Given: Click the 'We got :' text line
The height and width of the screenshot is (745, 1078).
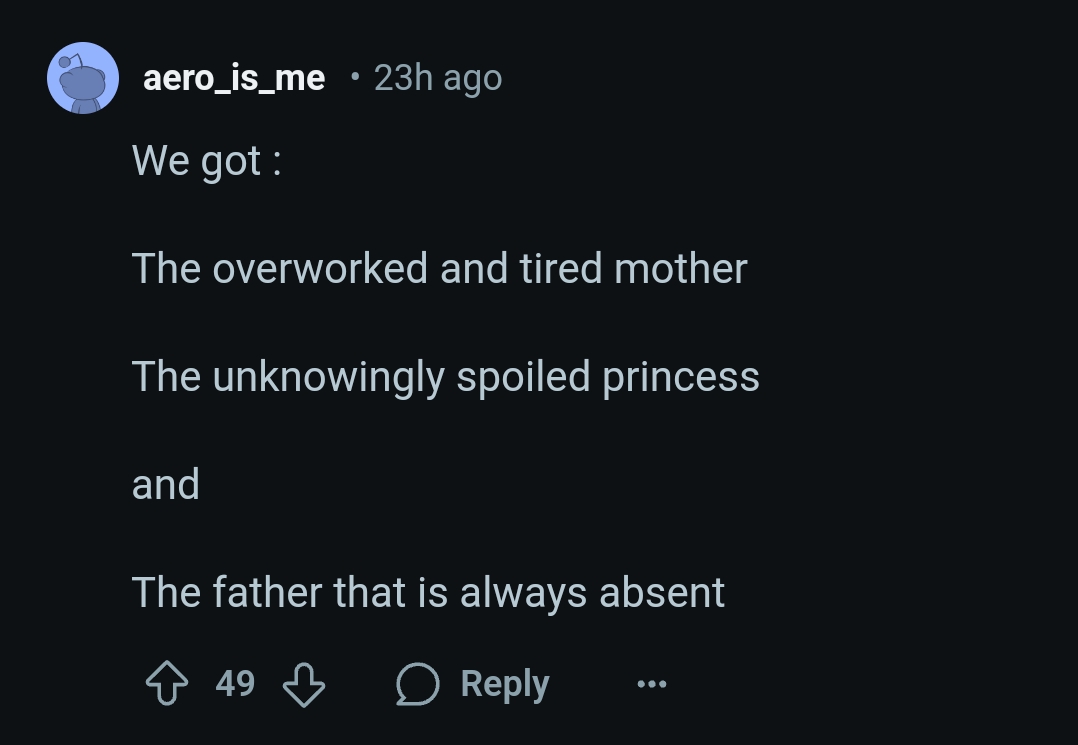Looking at the screenshot, I should tap(206, 161).
